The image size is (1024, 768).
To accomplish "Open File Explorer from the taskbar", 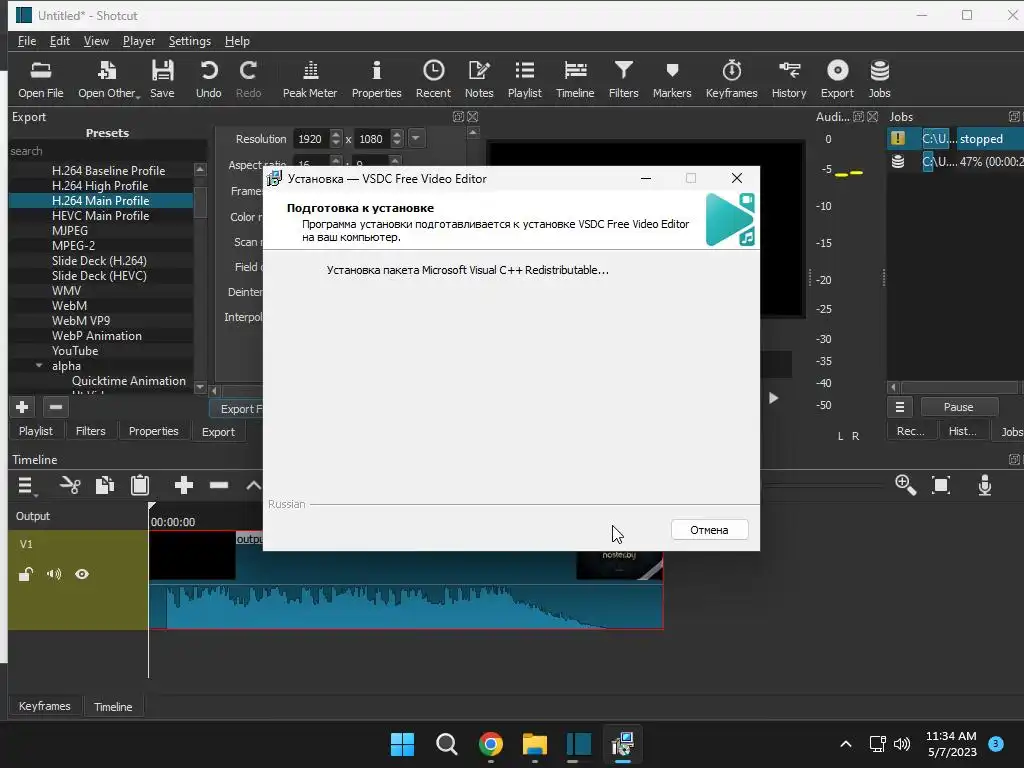I will point(534,744).
